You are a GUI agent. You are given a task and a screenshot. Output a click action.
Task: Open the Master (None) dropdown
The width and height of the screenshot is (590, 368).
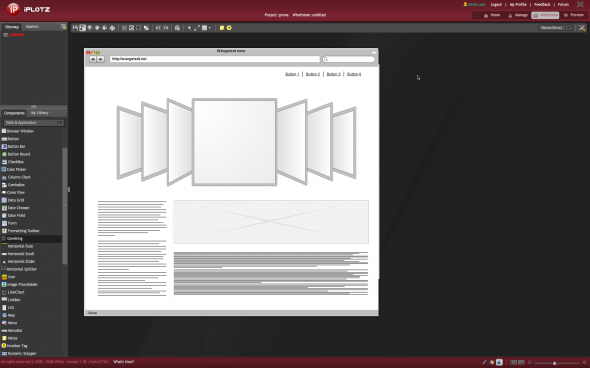(x=556, y=28)
